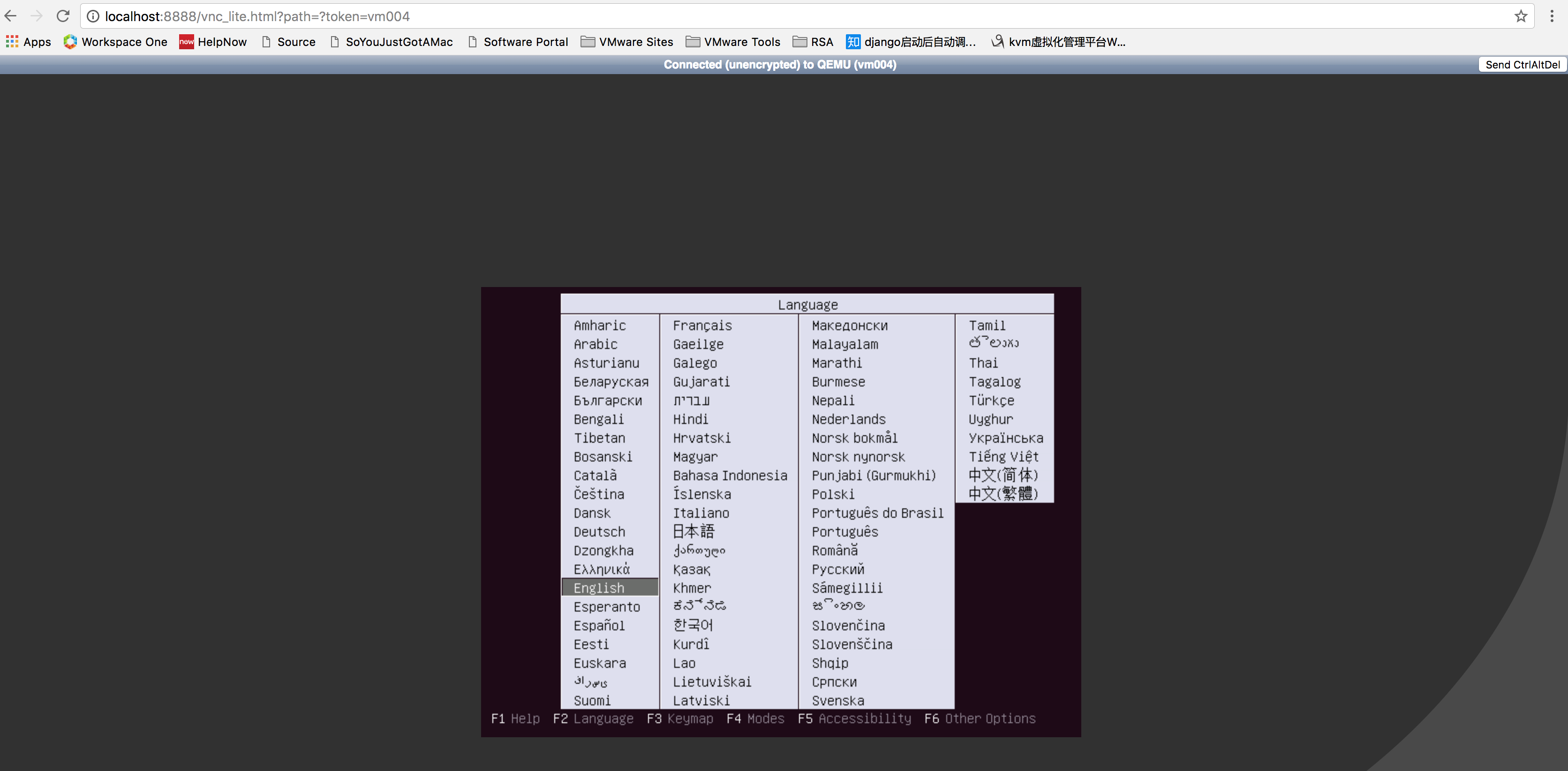
Task: Open the Software Portal bookmark
Action: point(518,42)
